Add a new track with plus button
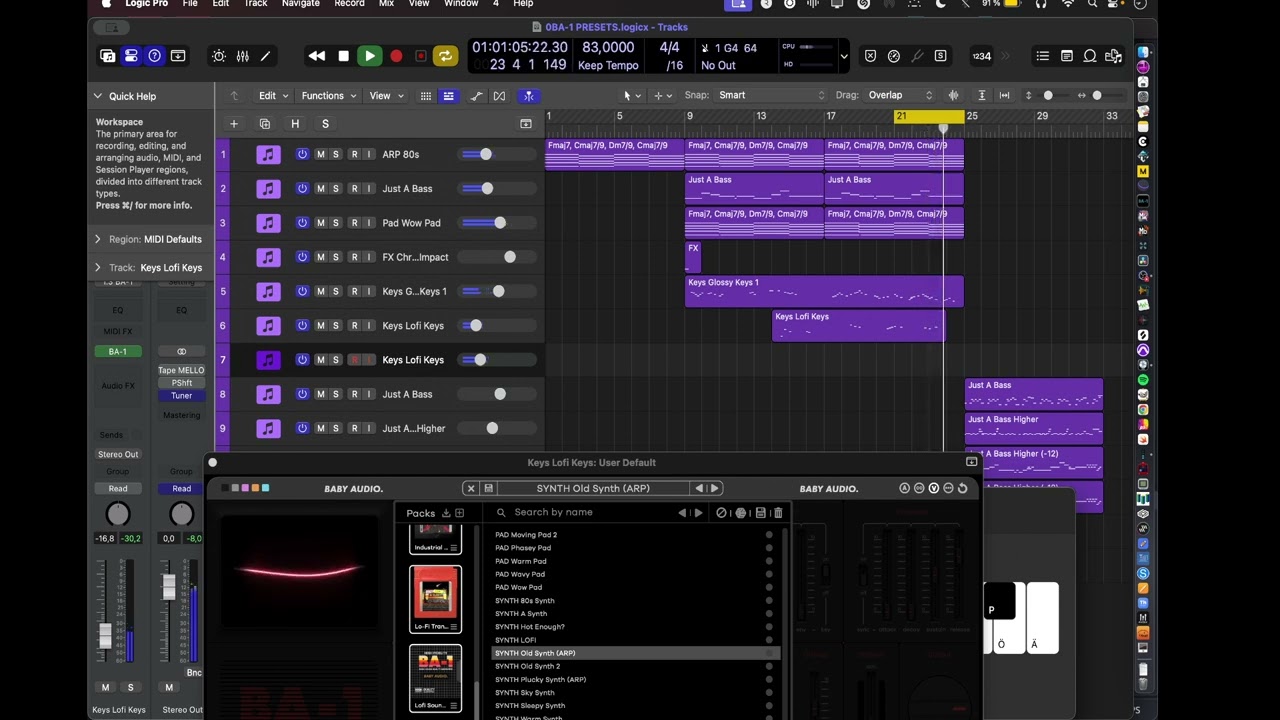Screen dimensions: 1280x720 tap(233, 124)
